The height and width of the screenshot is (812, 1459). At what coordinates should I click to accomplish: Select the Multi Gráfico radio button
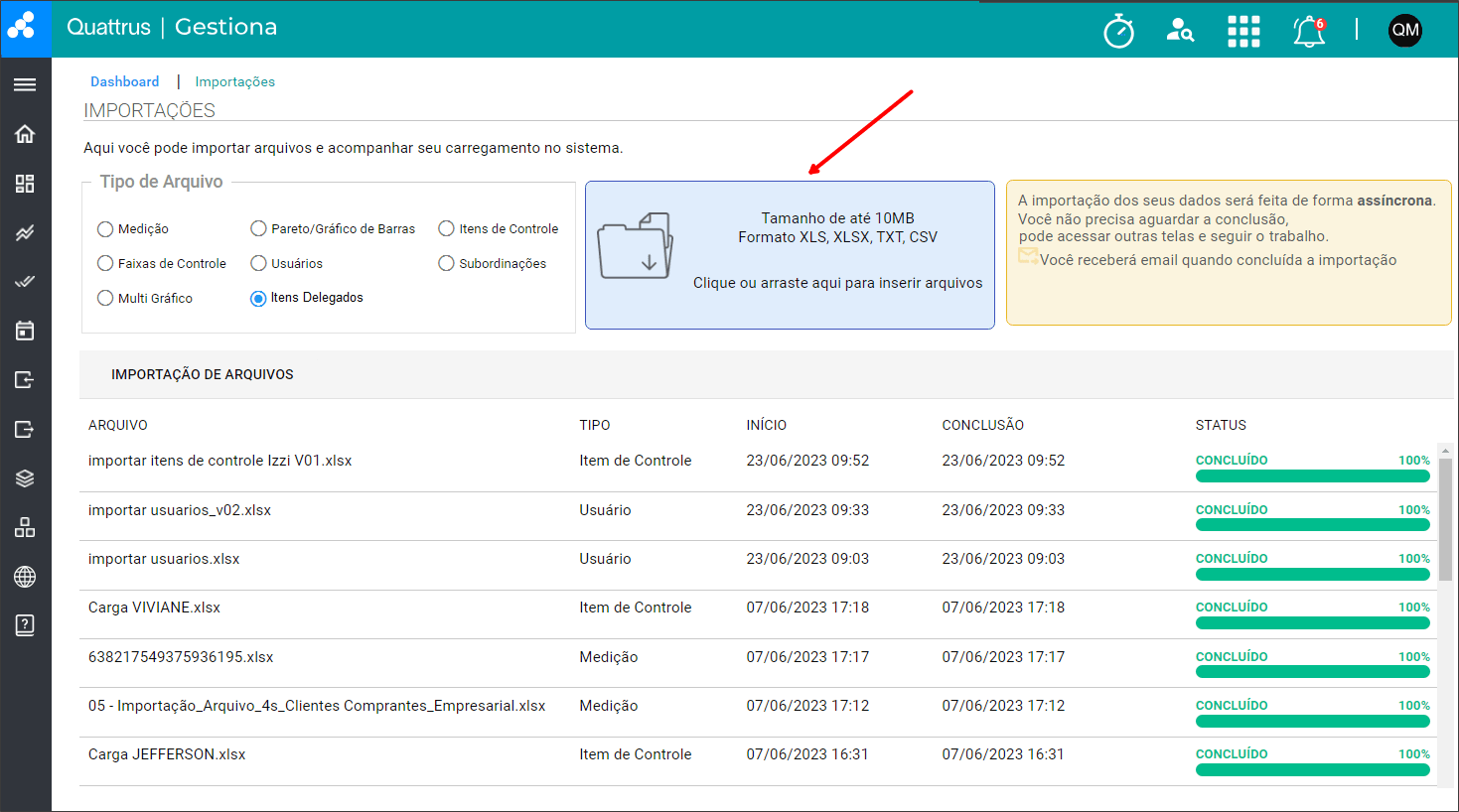(x=105, y=298)
